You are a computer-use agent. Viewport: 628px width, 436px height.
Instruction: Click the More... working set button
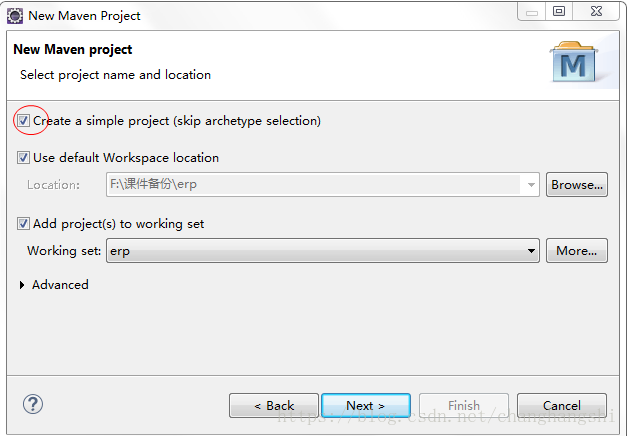[577, 251]
